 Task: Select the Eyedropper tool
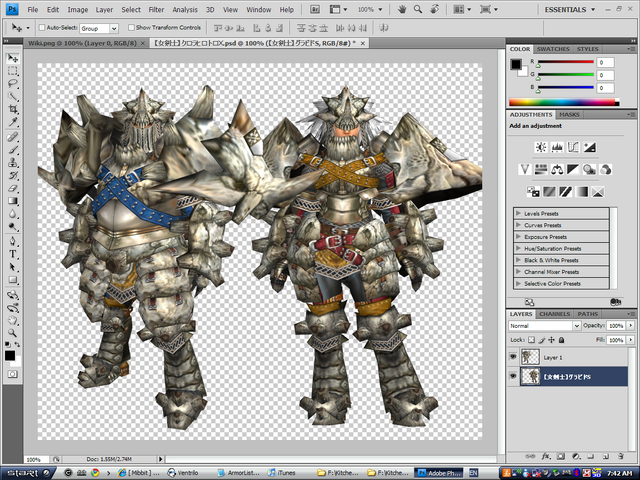(x=13, y=122)
